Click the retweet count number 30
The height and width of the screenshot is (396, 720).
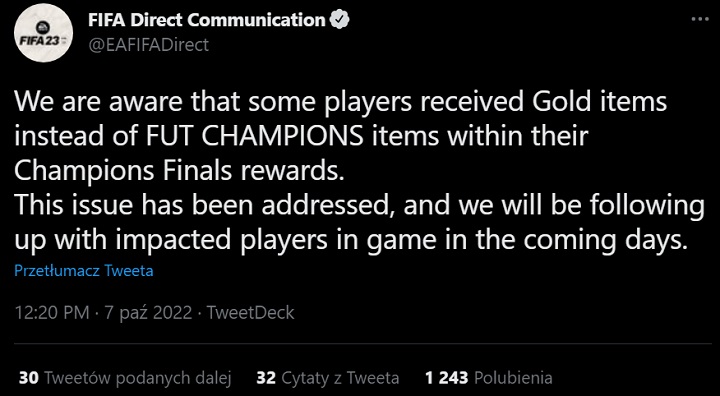[28, 378]
